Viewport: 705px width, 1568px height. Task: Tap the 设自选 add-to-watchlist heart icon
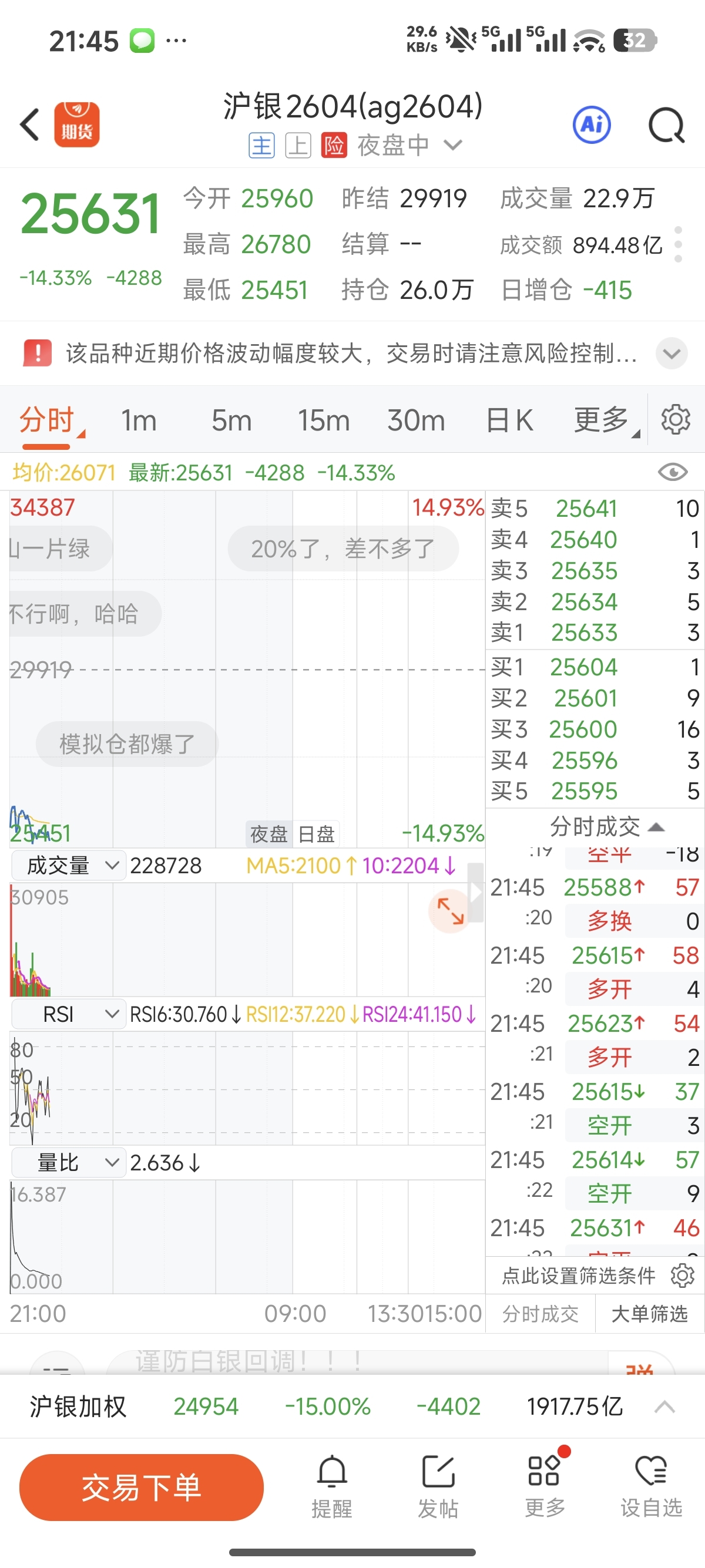coord(651,1486)
